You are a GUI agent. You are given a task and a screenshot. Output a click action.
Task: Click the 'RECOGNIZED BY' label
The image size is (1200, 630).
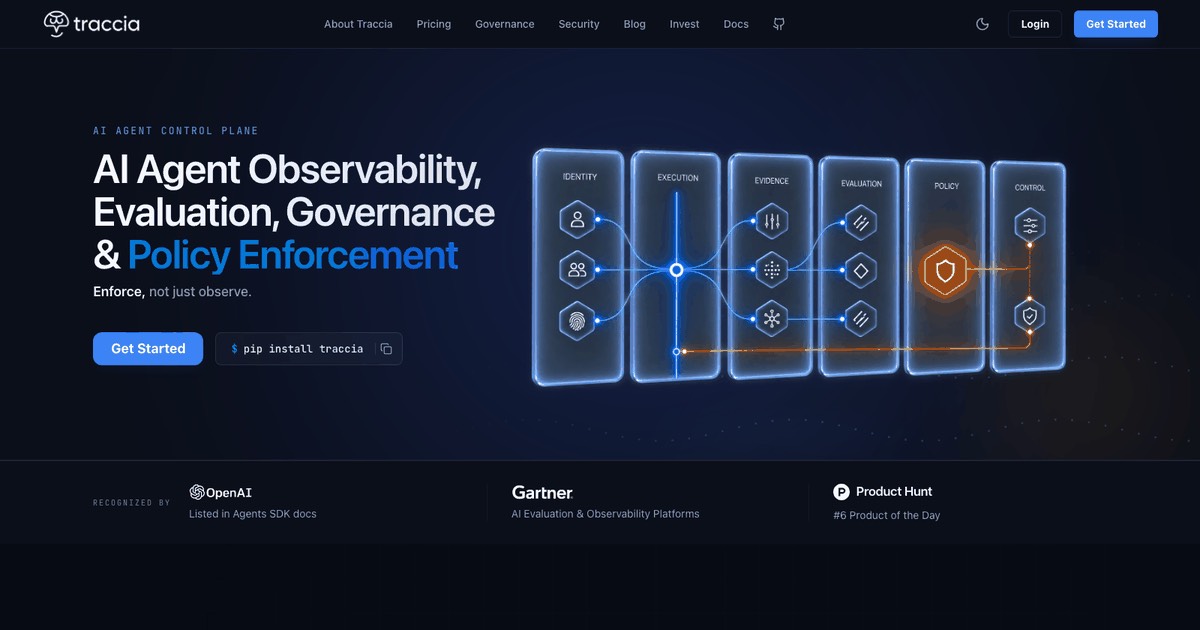(x=132, y=503)
